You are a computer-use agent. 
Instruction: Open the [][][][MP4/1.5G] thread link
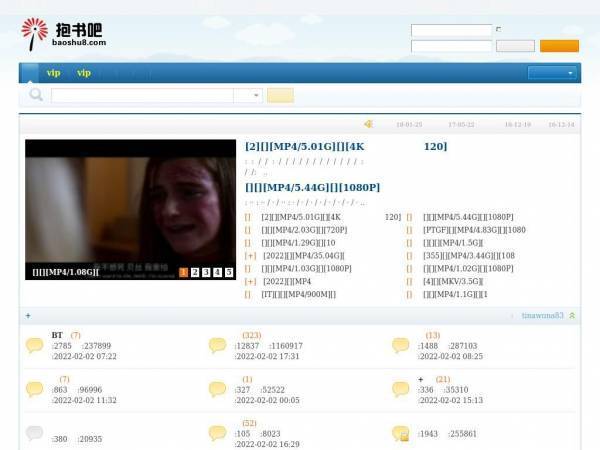453,243
